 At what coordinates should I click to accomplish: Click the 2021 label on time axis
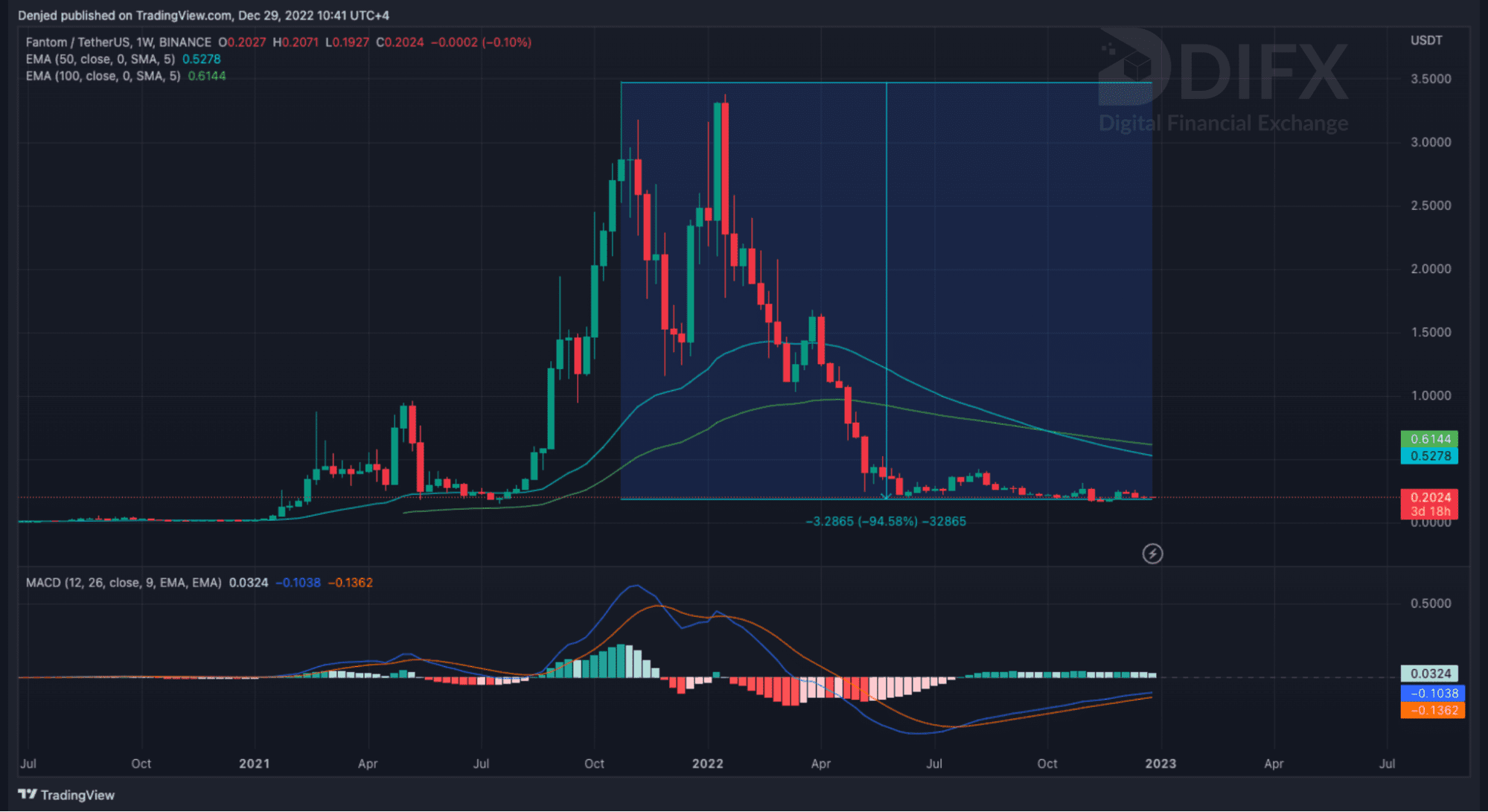click(254, 764)
